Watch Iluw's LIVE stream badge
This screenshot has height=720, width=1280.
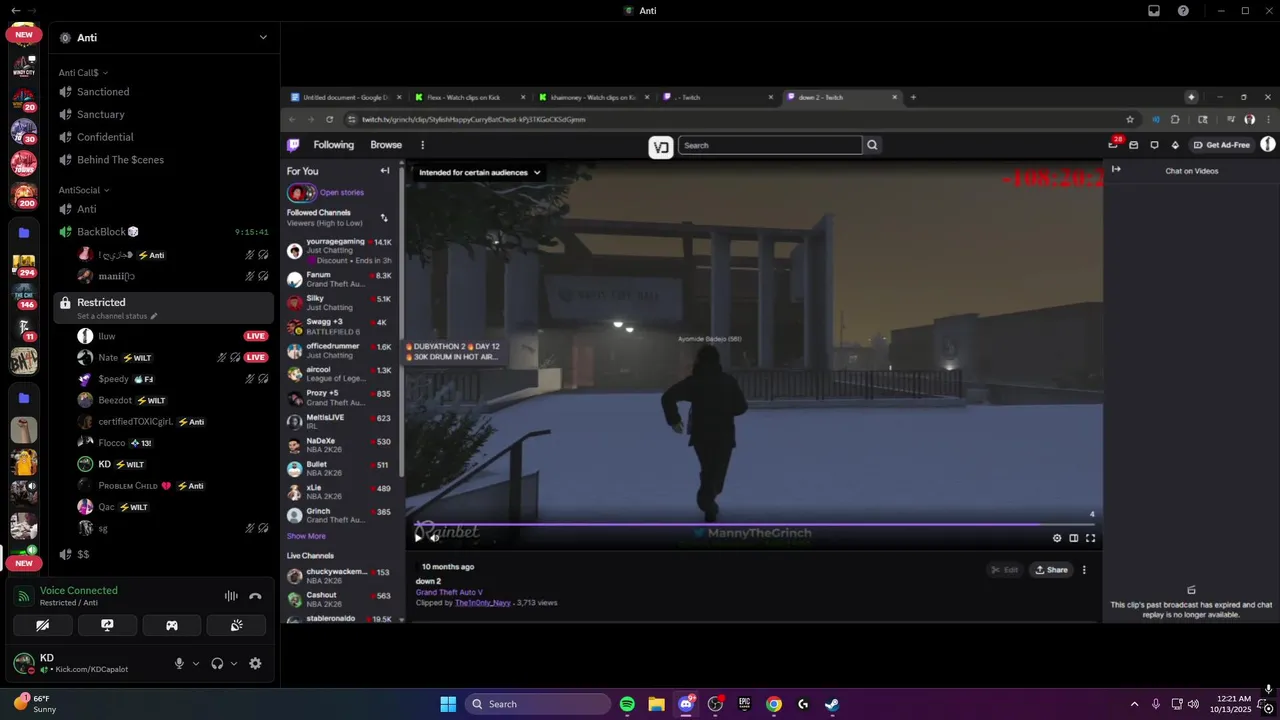pos(256,336)
